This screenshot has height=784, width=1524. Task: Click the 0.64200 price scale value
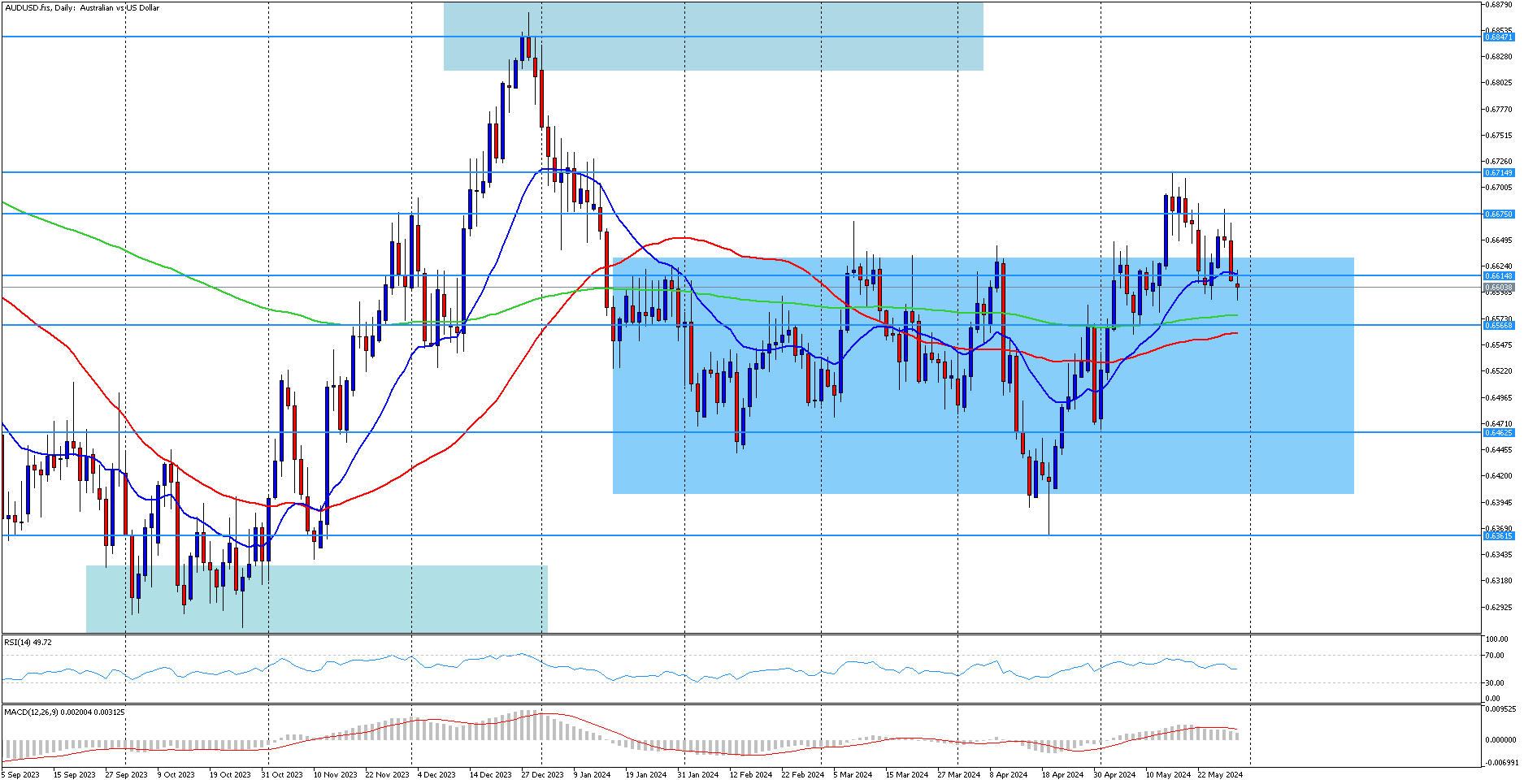pyautogui.click(x=1499, y=476)
